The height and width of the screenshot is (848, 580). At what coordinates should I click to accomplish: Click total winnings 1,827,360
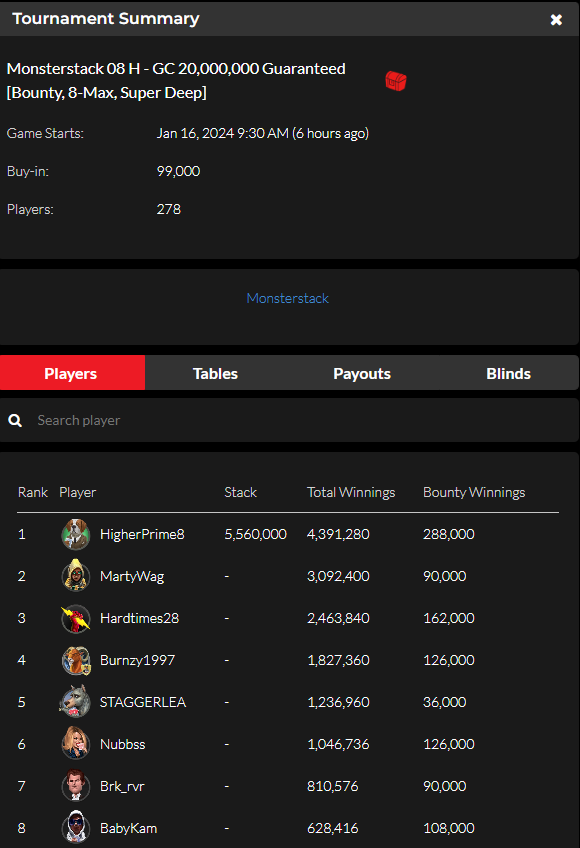pos(338,660)
